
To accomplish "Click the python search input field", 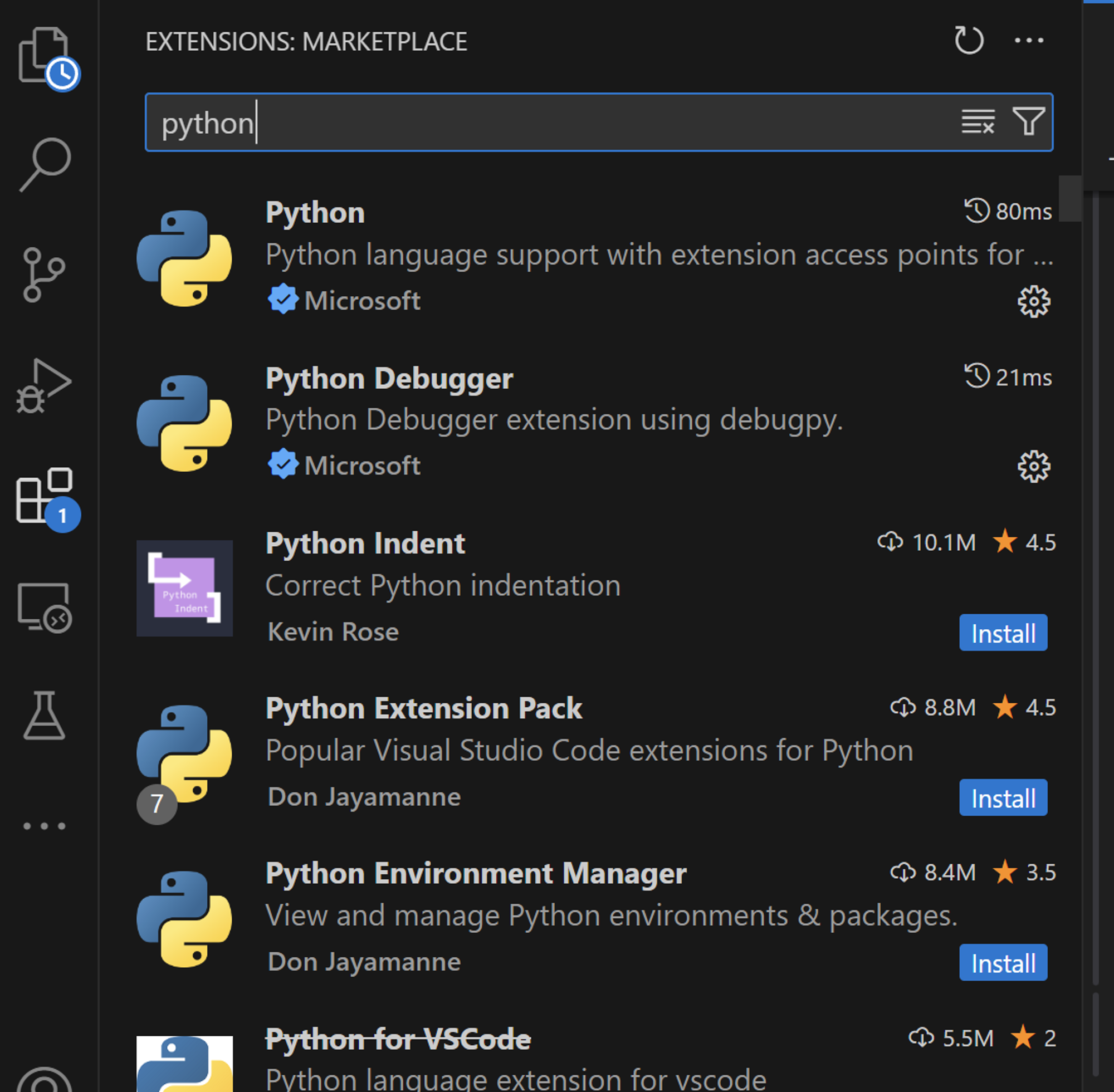I will click(x=516, y=123).
